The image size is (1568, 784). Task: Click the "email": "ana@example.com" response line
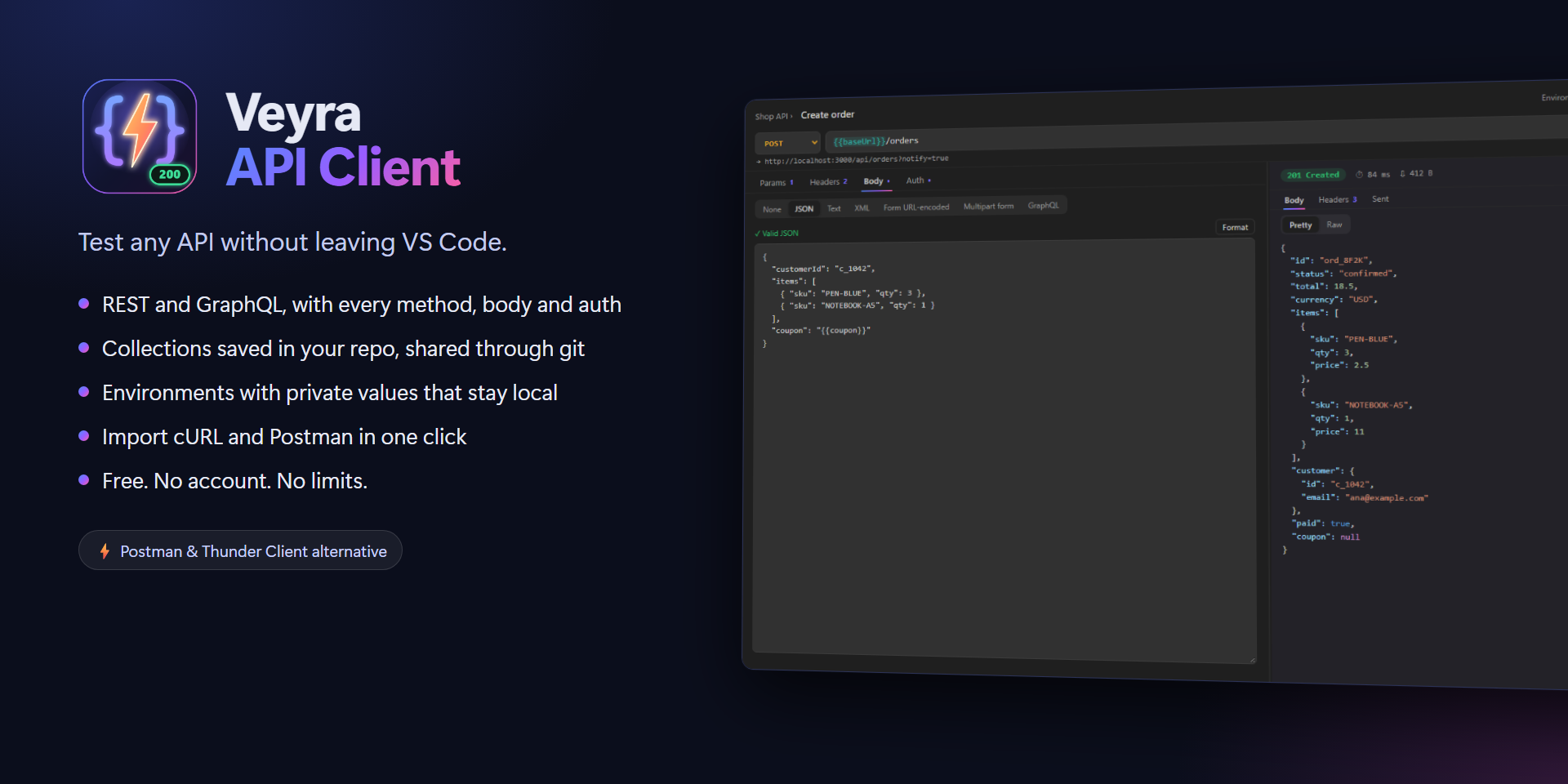1365,497
